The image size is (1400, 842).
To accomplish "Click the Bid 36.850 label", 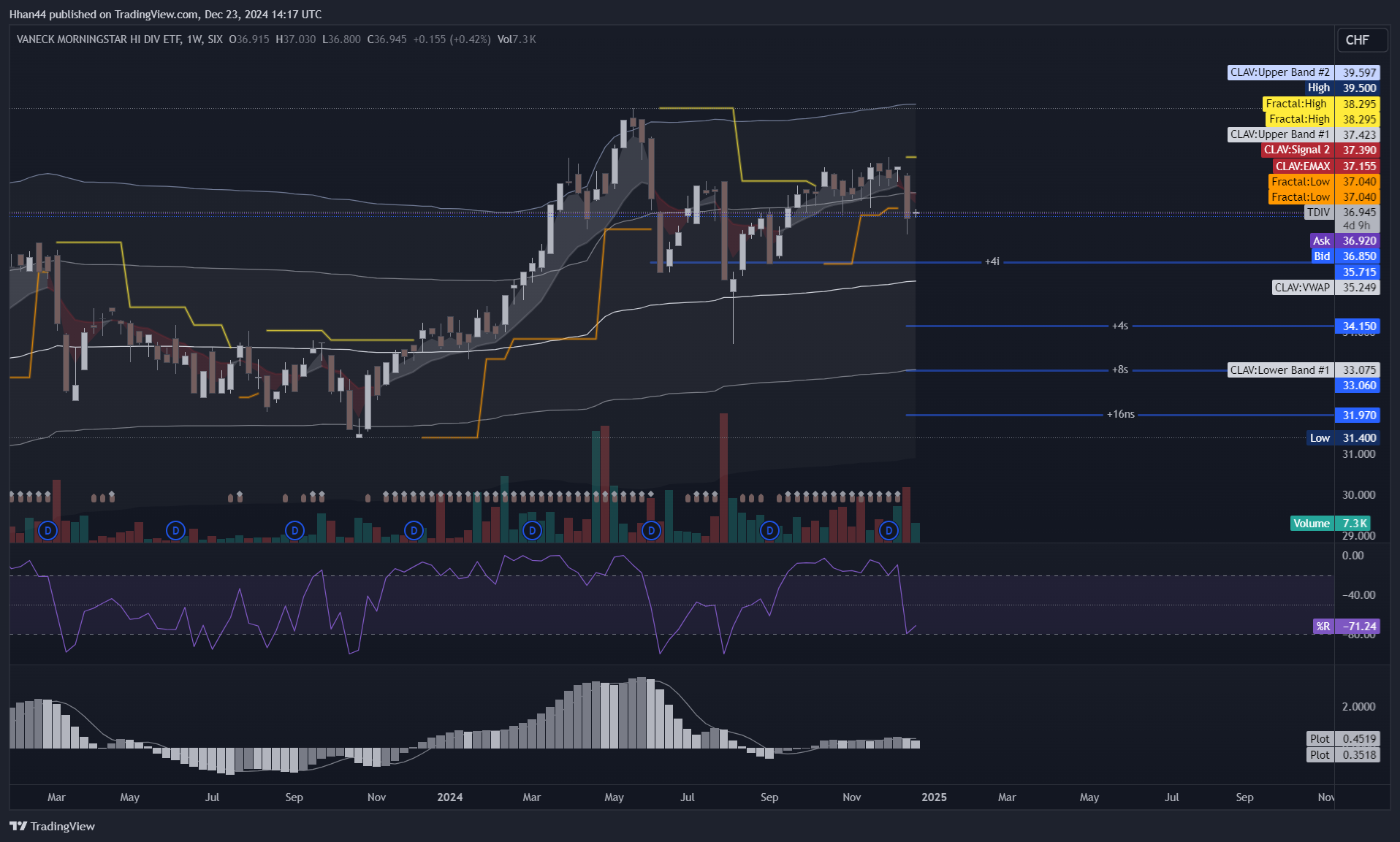I will (1345, 256).
